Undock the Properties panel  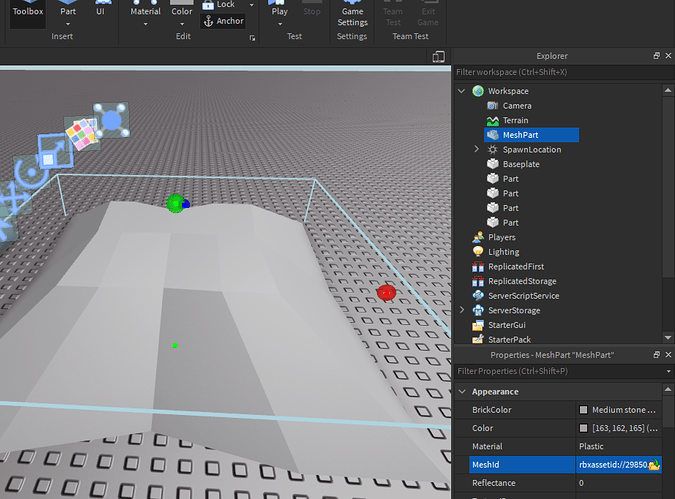[656, 354]
